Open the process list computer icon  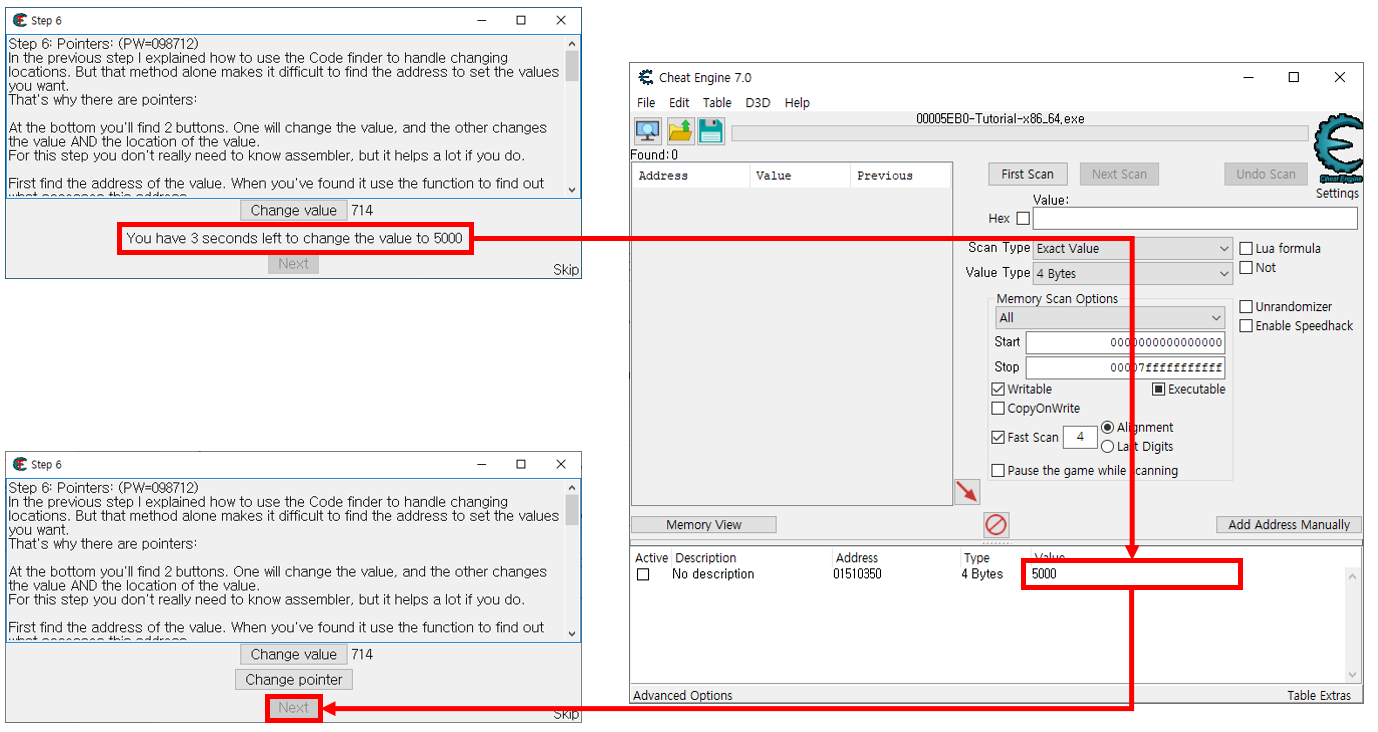[x=647, y=131]
